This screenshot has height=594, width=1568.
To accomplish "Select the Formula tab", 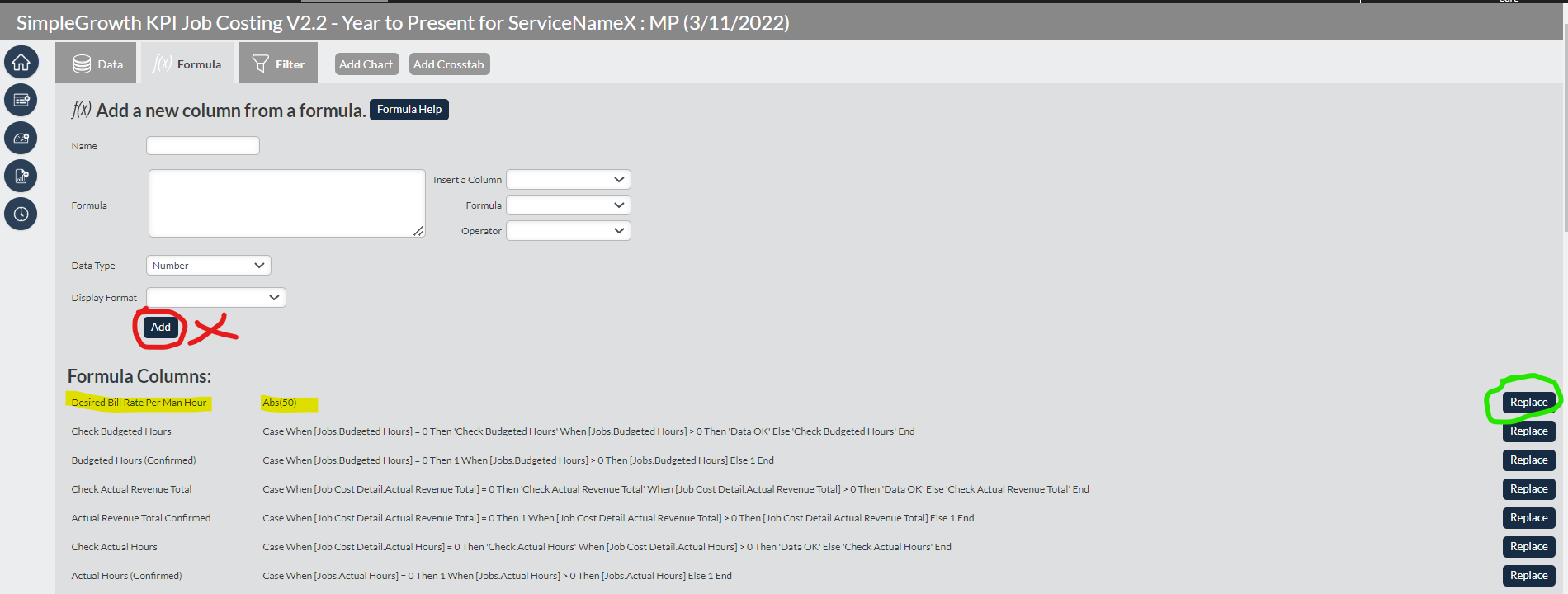I will 187,64.
